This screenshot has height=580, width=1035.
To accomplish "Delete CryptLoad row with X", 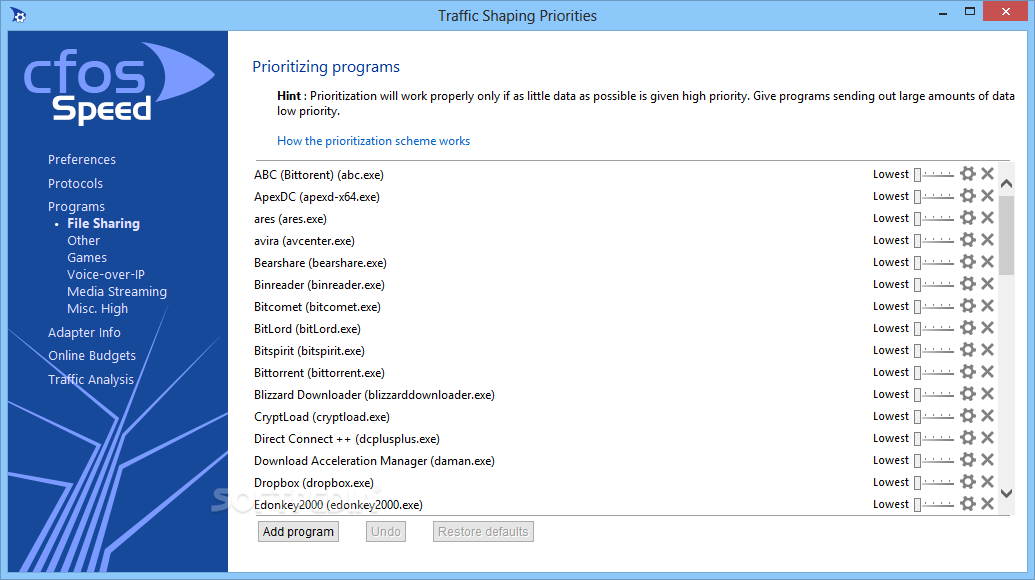I will [x=987, y=415].
